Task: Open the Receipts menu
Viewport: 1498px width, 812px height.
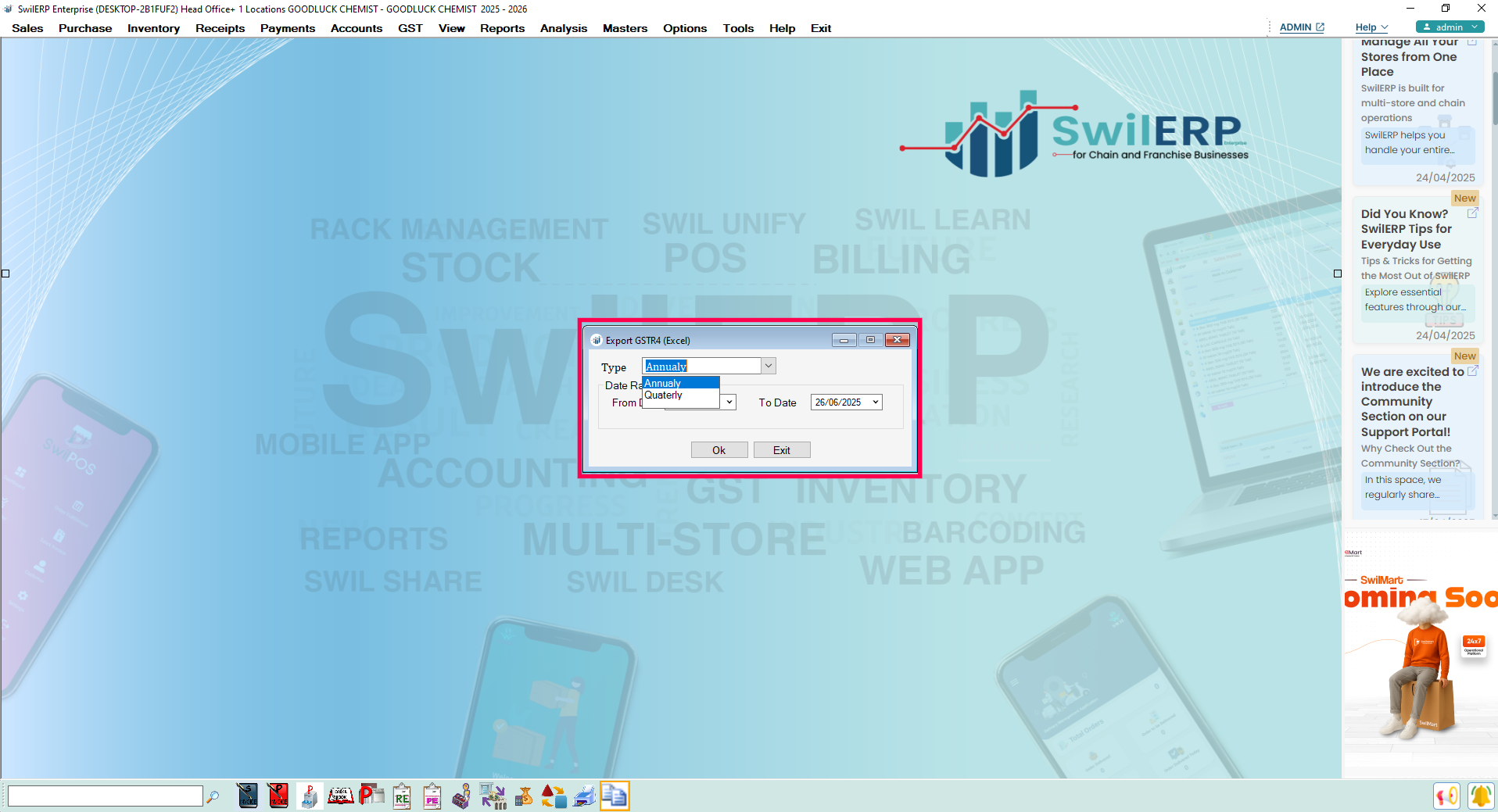Action: 220,28
